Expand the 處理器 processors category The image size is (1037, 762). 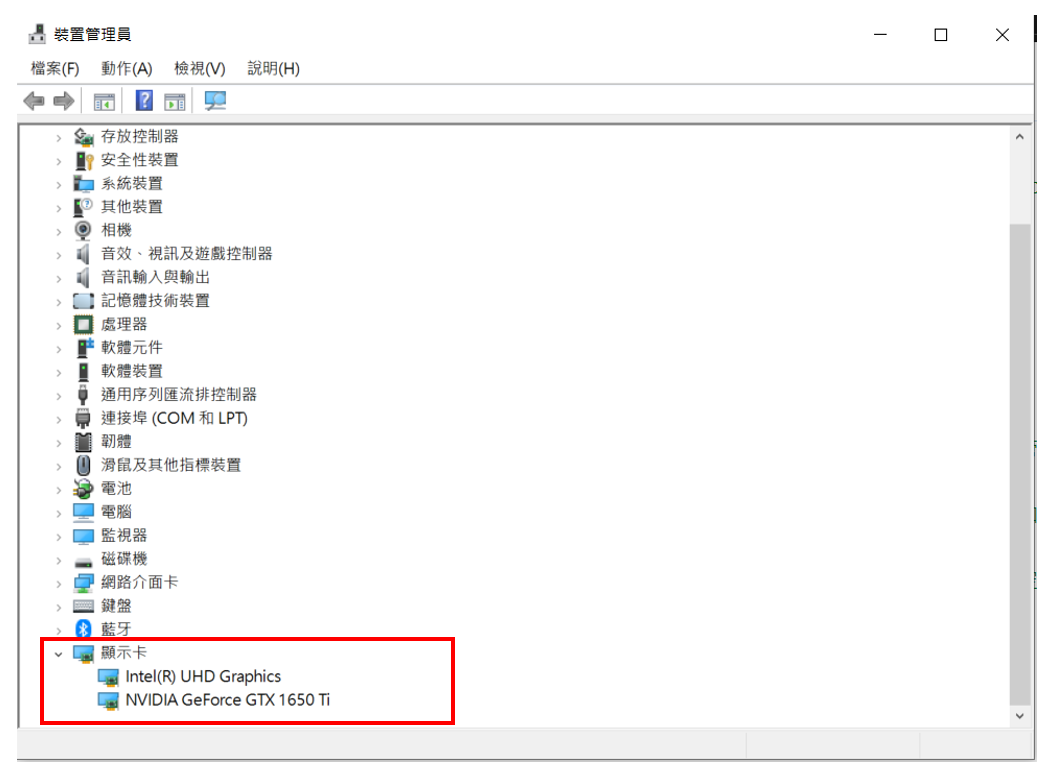tap(58, 325)
